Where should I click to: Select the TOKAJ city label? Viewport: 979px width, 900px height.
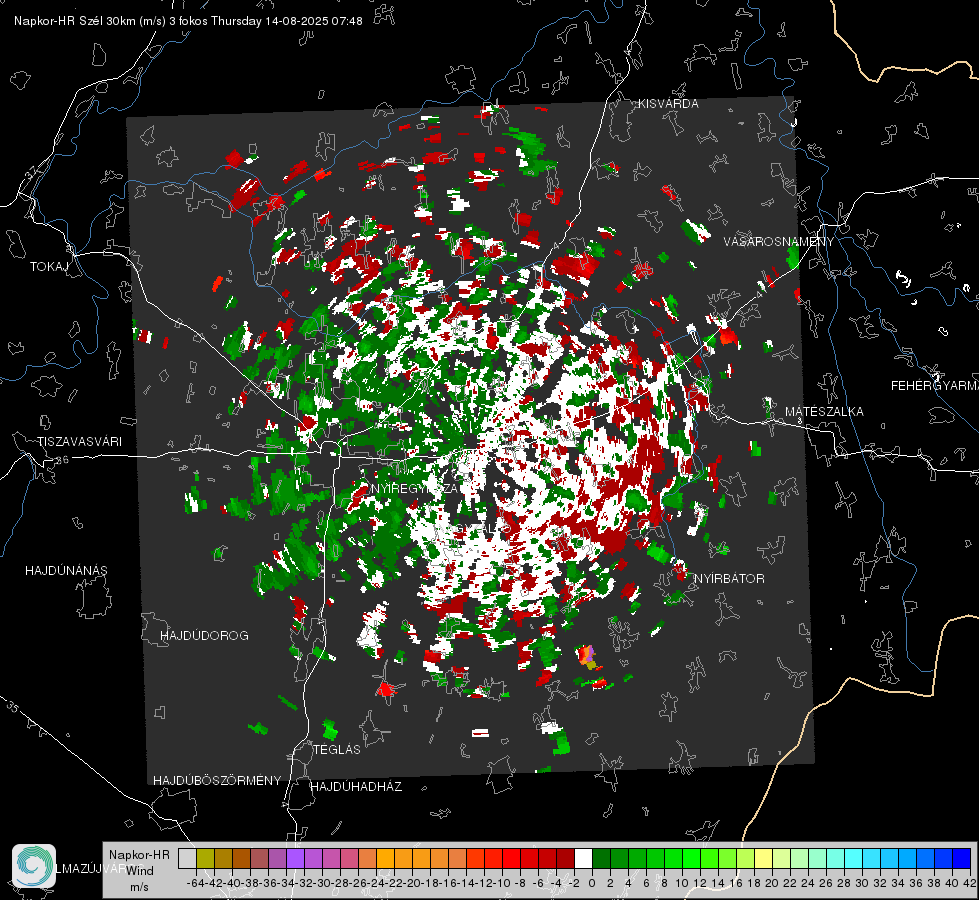(x=49, y=267)
